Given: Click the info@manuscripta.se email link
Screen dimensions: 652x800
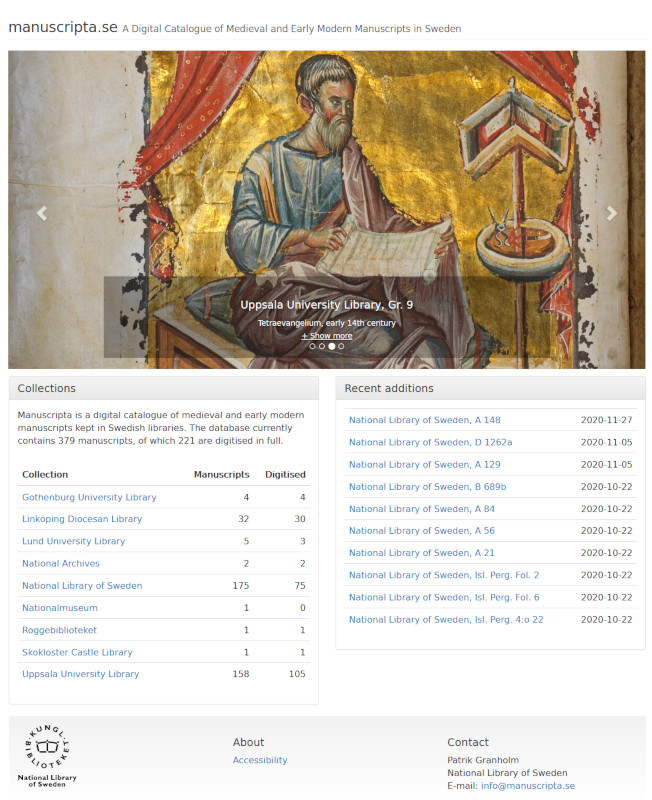Looking at the screenshot, I should pyautogui.click(x=528, y=786).
